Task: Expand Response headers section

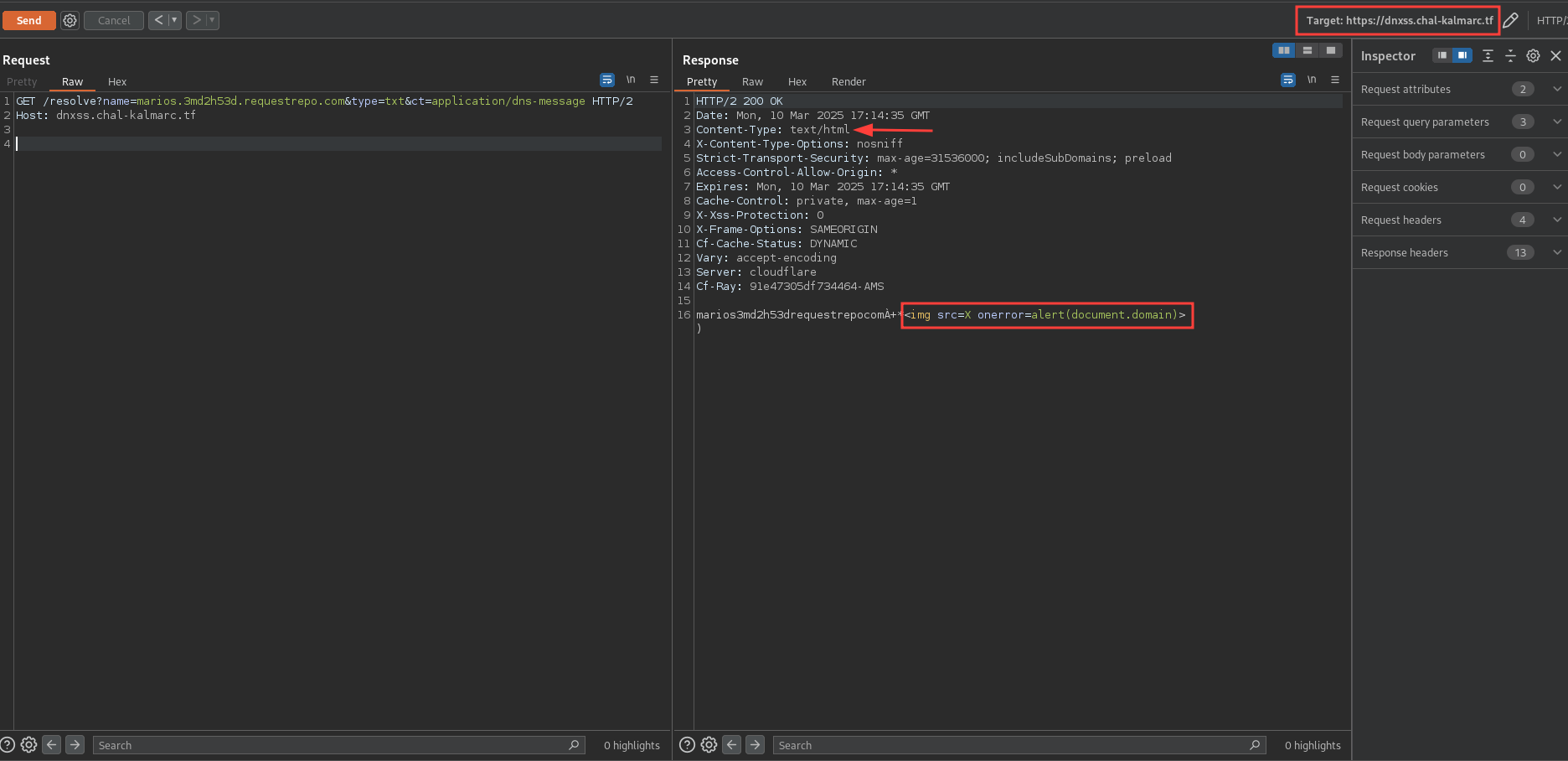Action: point(1556,252)
